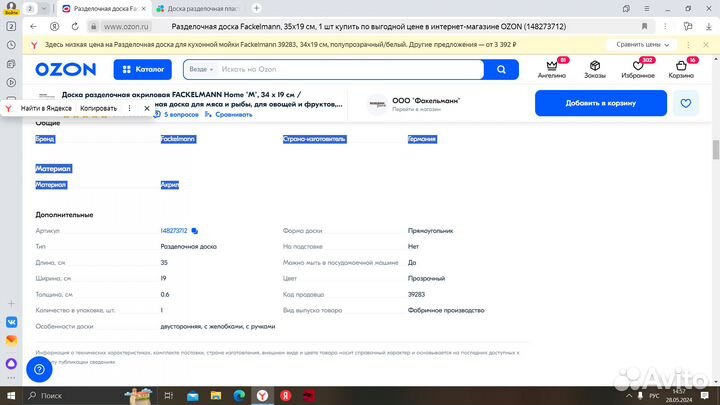Click Добавить в корзину button
The height and width of the screenshot is (405, 720).
pos(601,103)
